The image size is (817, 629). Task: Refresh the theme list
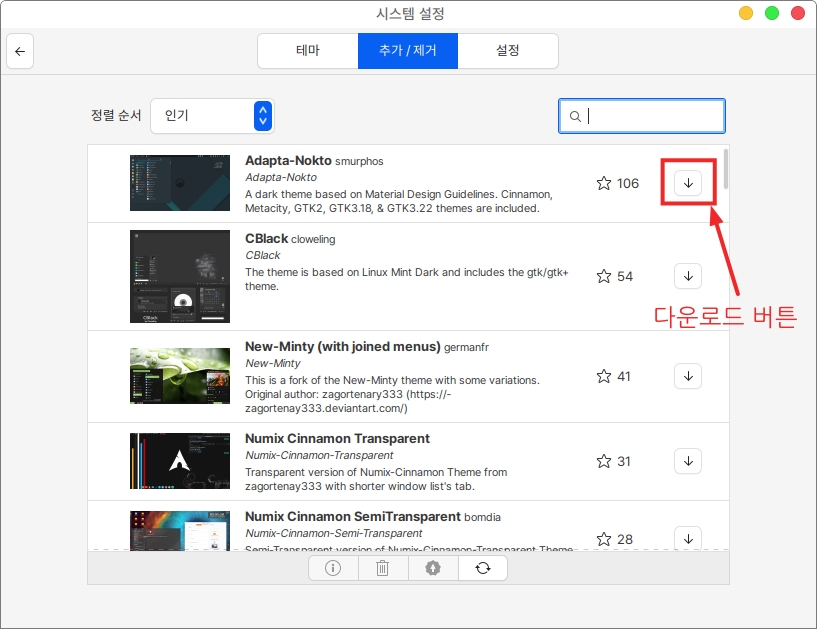483,568
